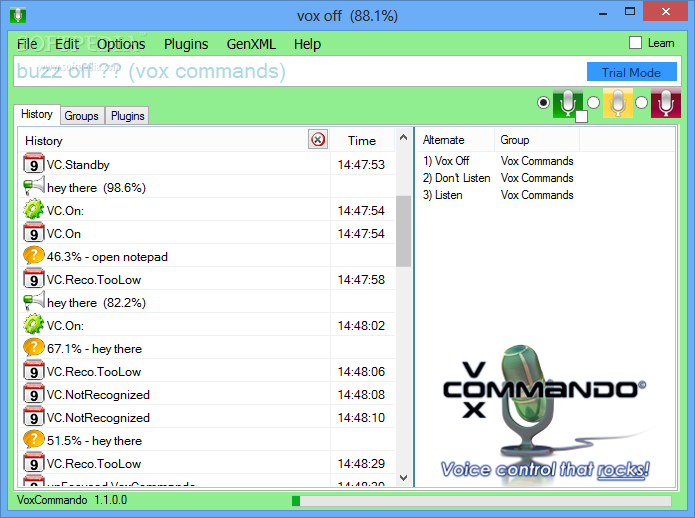The image size is (695, 518).
Task: Click Vox Commands group in the Vox Off row
Action: tap(537, 160)
